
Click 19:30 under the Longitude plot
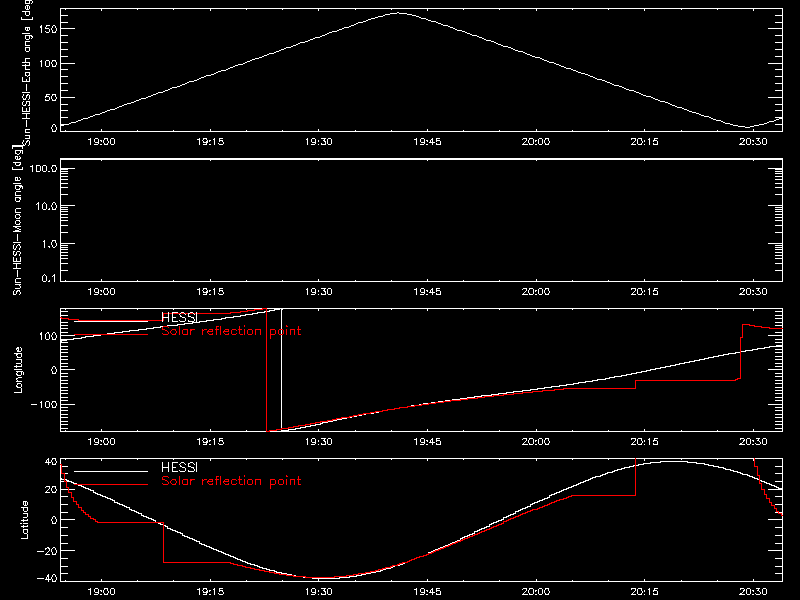click(x=319, y=441)
